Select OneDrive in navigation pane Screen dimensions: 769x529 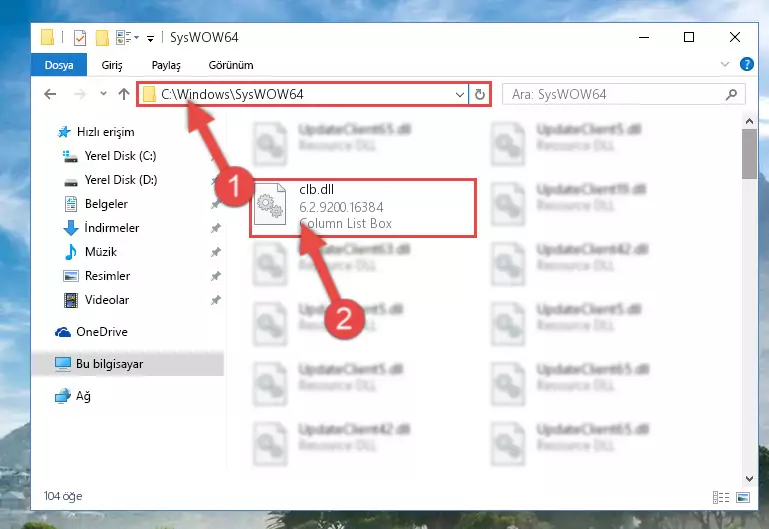click(102, 332)
